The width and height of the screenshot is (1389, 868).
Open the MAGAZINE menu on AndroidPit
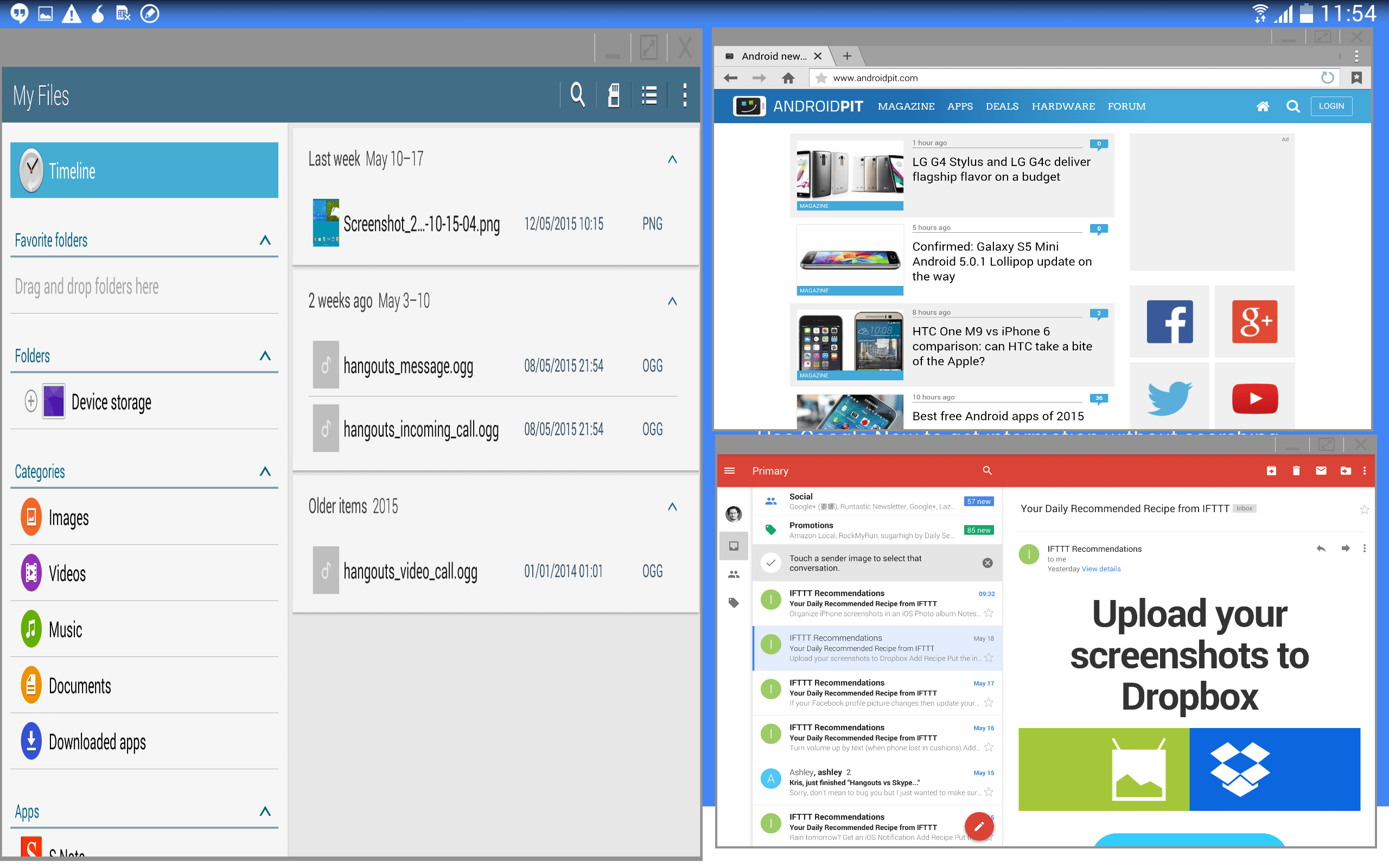point(906,106)
